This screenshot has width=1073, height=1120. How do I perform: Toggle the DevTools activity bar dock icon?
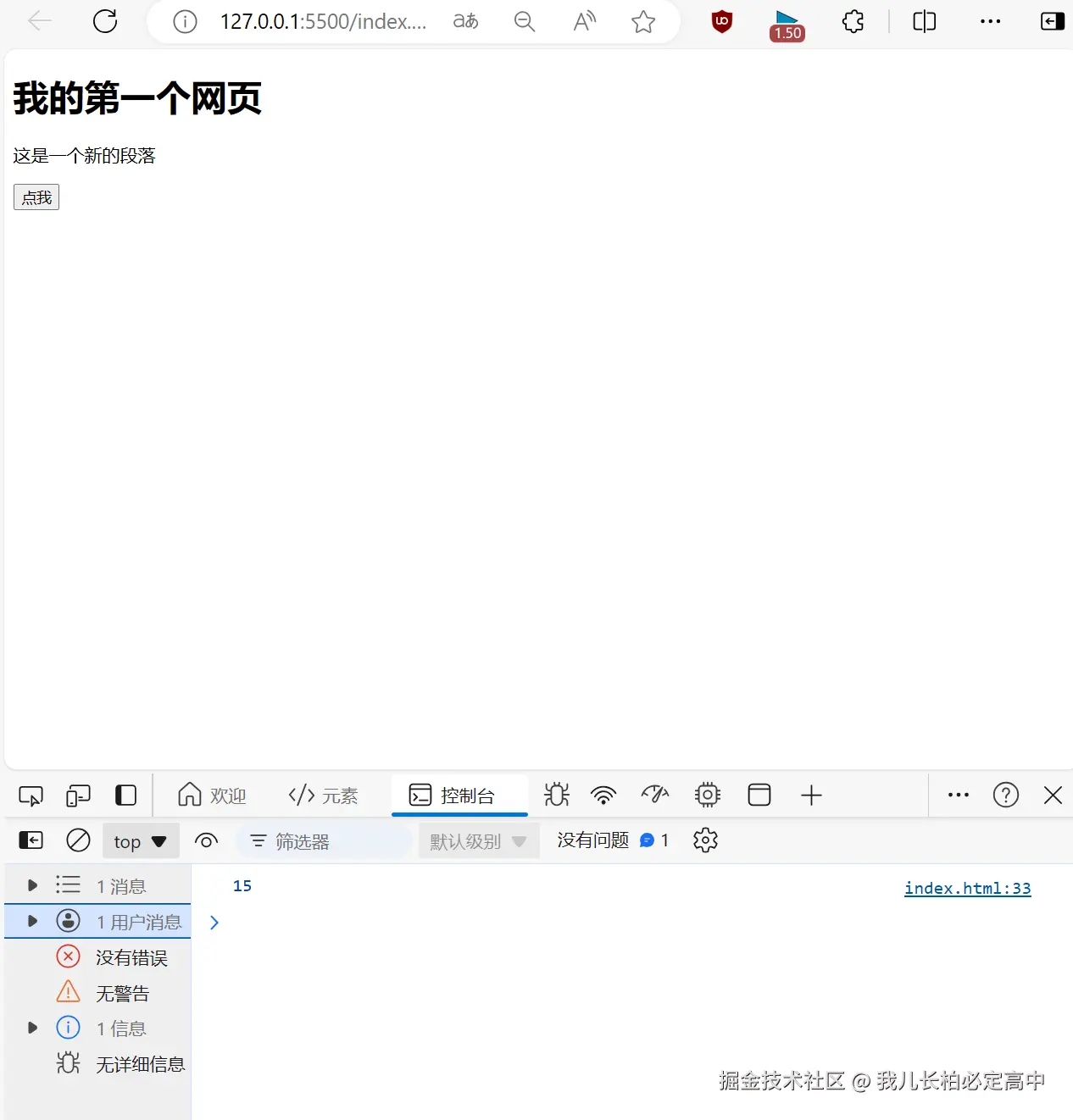coord(125,796)
